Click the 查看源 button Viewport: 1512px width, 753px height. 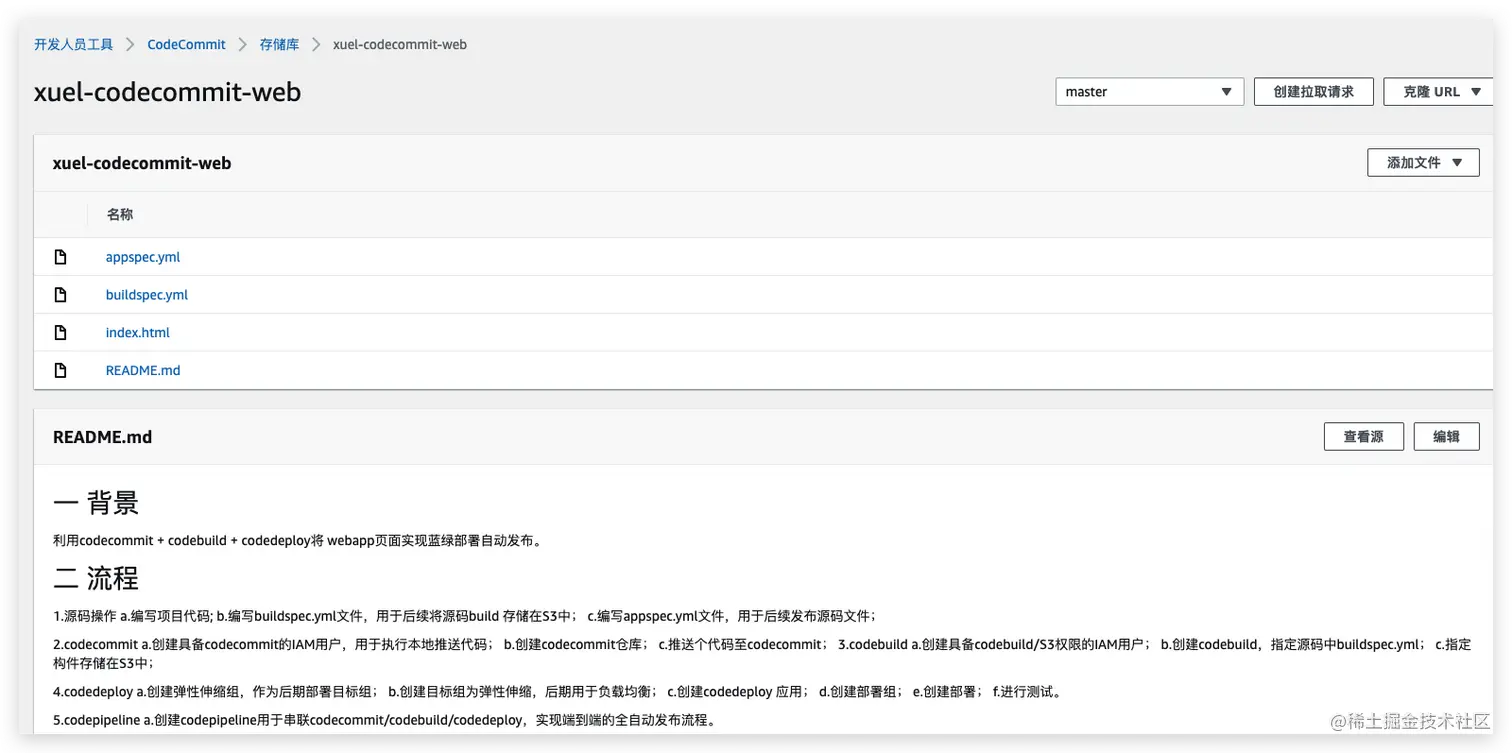pos(1363,437)
